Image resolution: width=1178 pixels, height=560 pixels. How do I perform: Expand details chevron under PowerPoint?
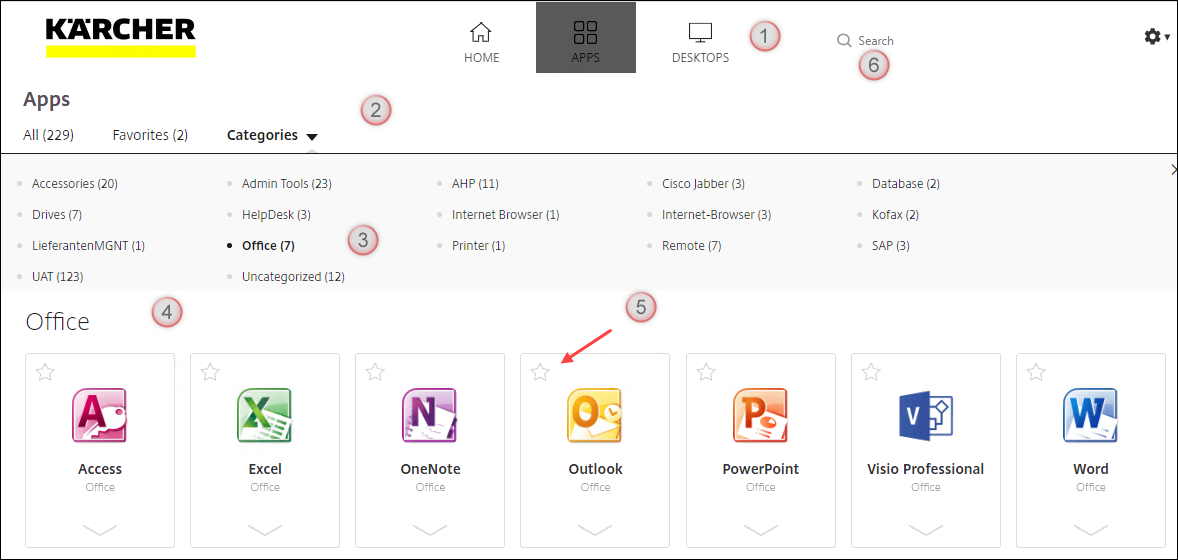click(760, 529)
